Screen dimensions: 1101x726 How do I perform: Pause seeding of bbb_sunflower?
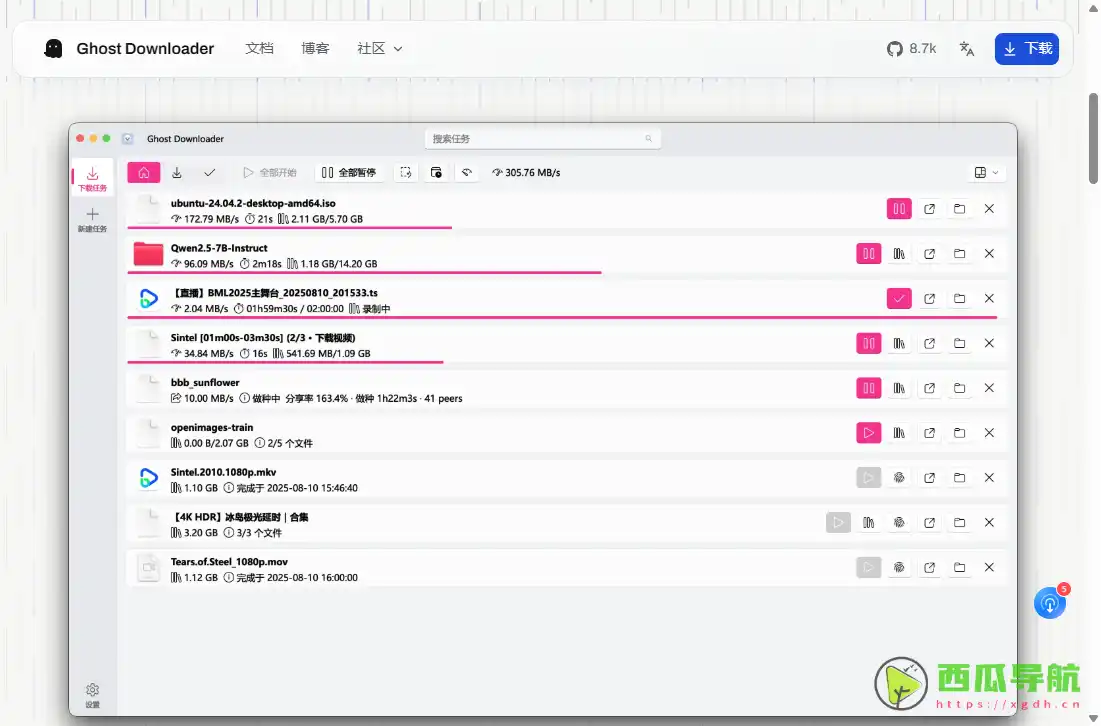[x=869, y=388]
